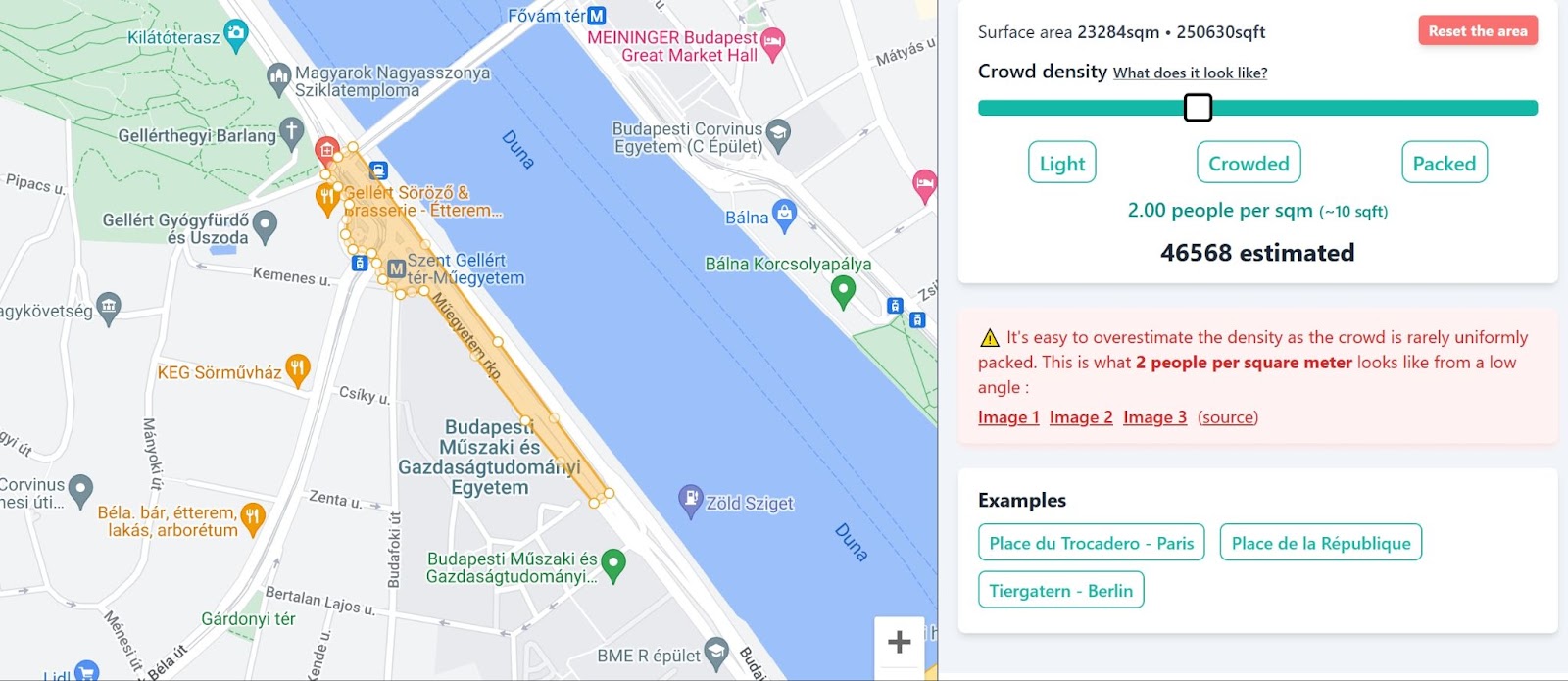Open the Image 2 example link
The height and width of the screenshot is (681, 1568).
[x=1081, y=417]
